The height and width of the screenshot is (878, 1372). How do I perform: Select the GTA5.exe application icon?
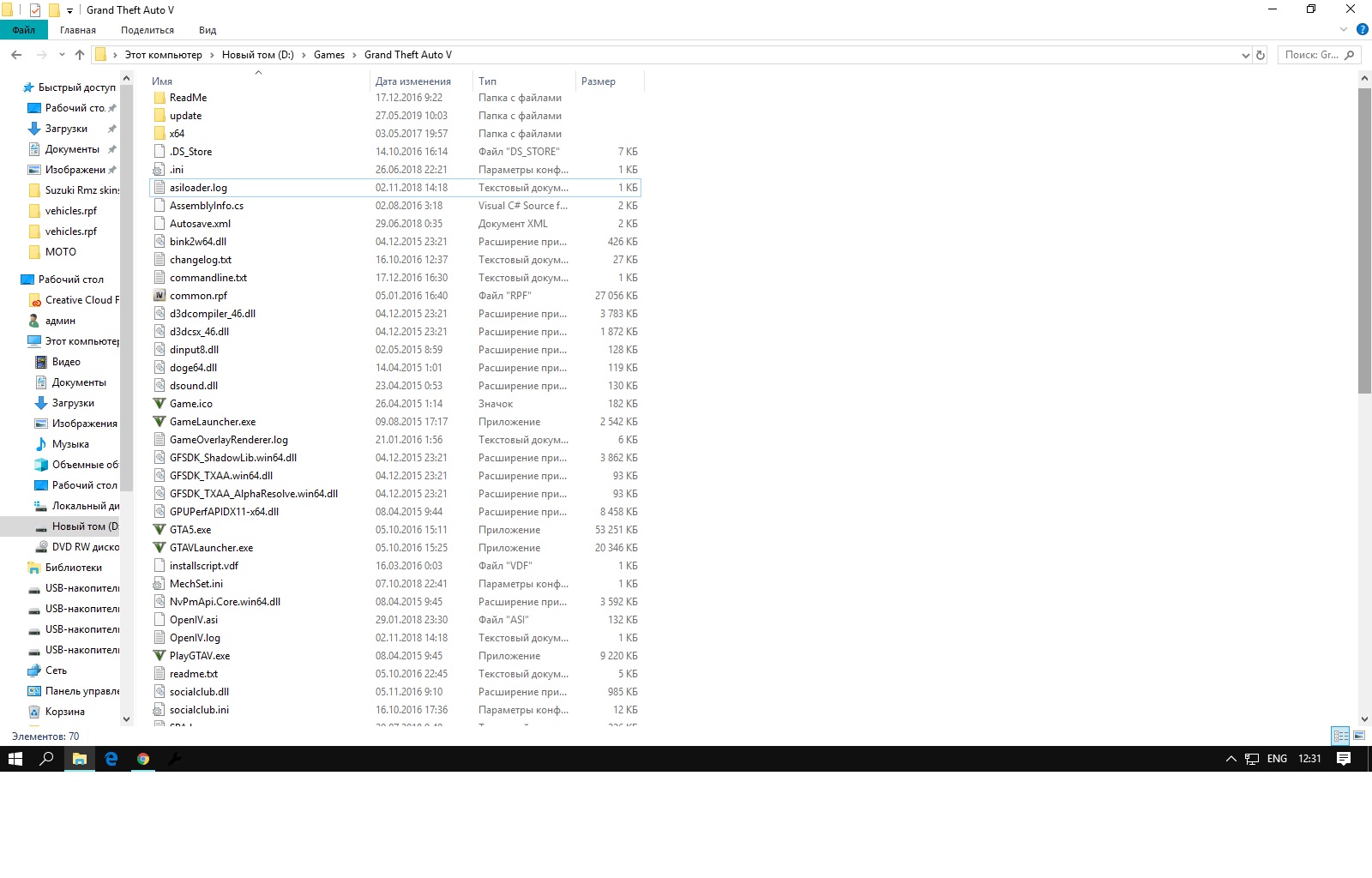[x=159, y=530]
